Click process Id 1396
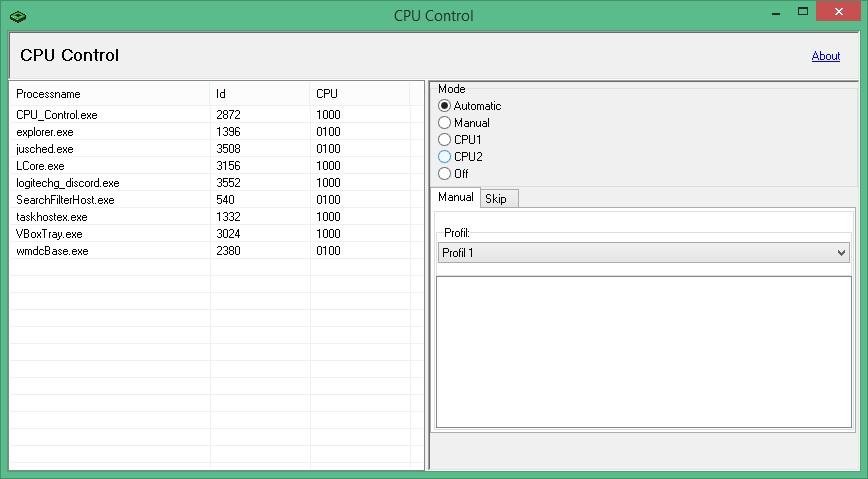 [x=228, y=132]
